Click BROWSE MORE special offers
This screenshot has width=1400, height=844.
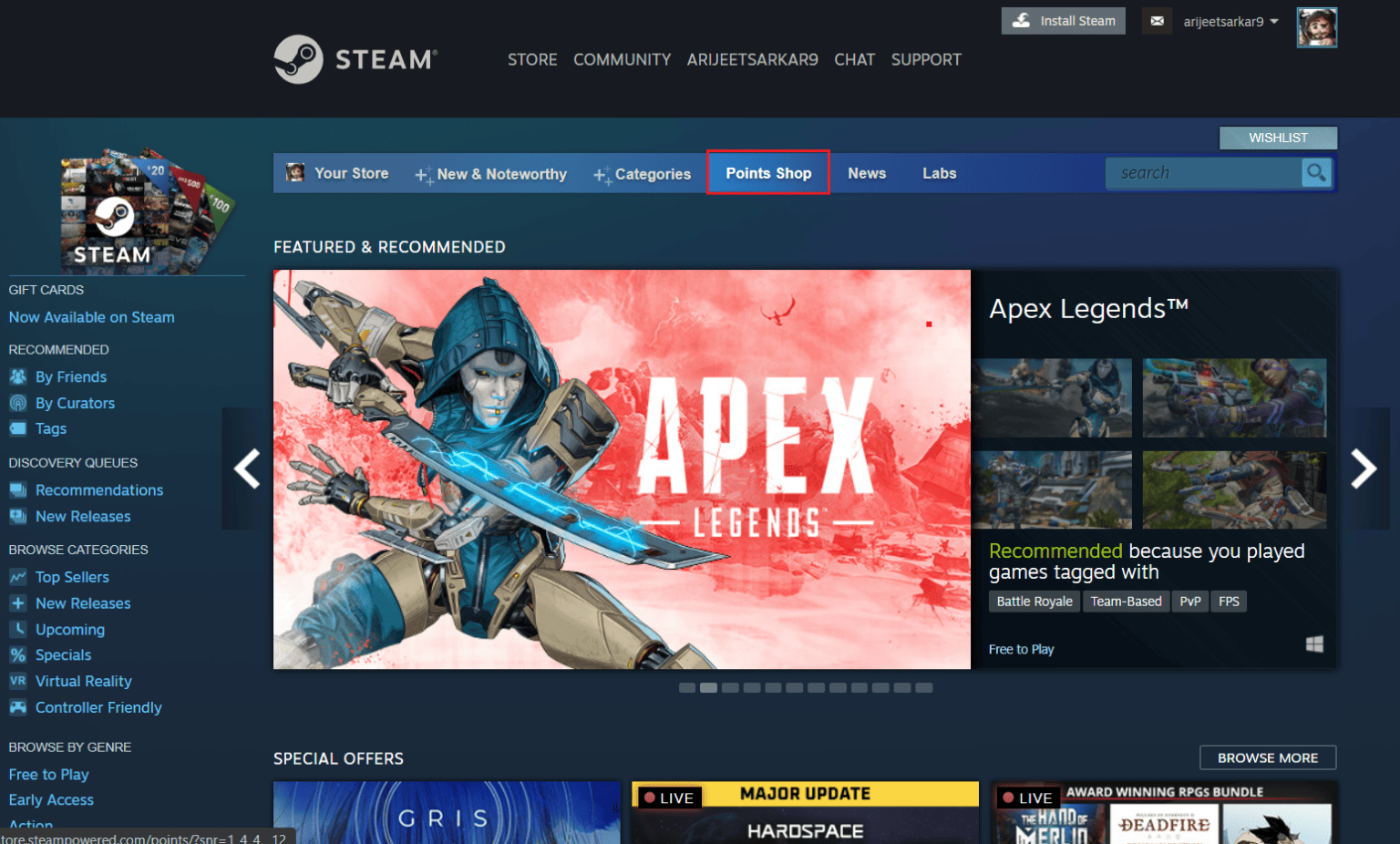click(x=1268, y=757)
